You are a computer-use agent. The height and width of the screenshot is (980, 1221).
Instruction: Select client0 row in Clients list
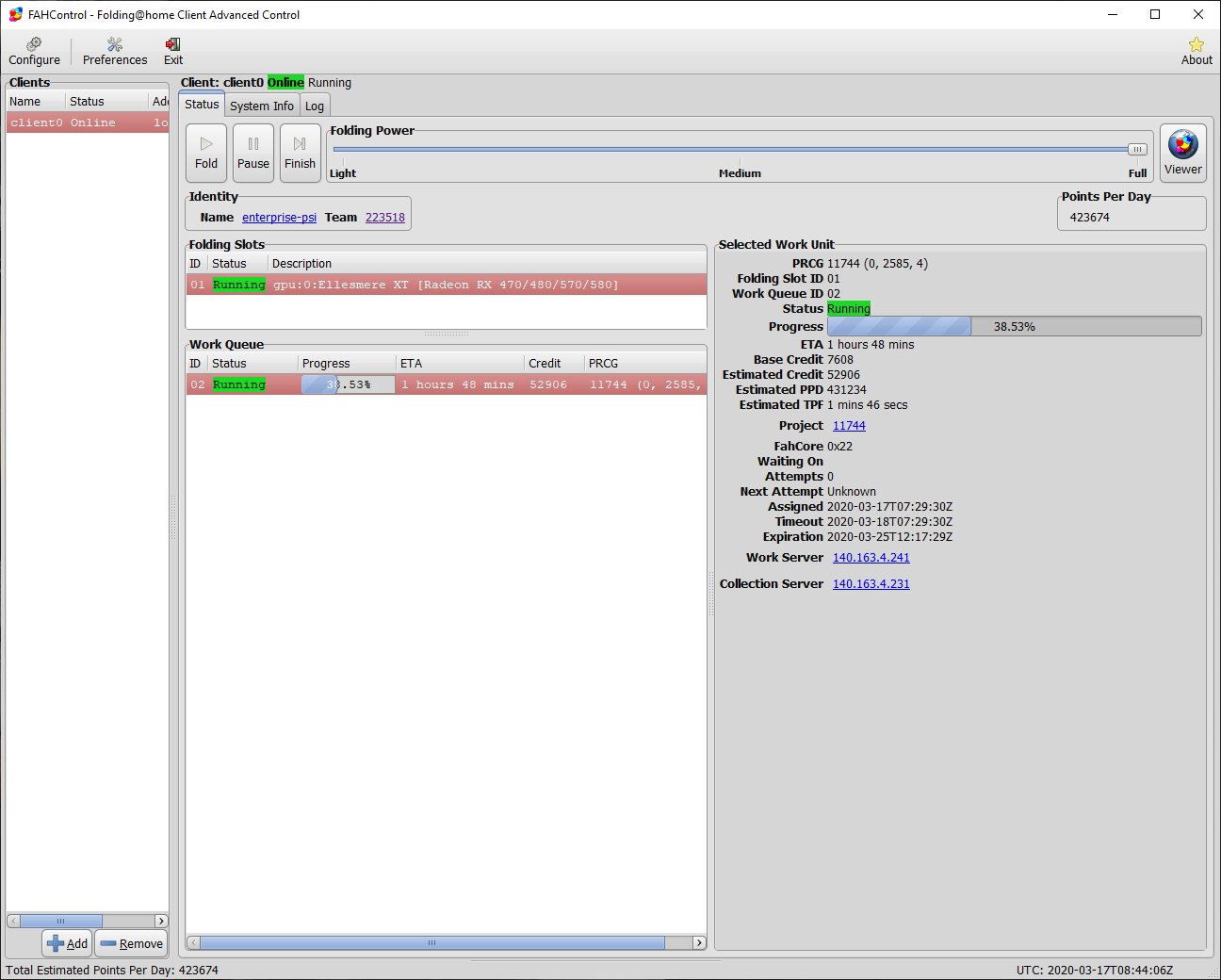pyautogui.click(x=88, y=122)
